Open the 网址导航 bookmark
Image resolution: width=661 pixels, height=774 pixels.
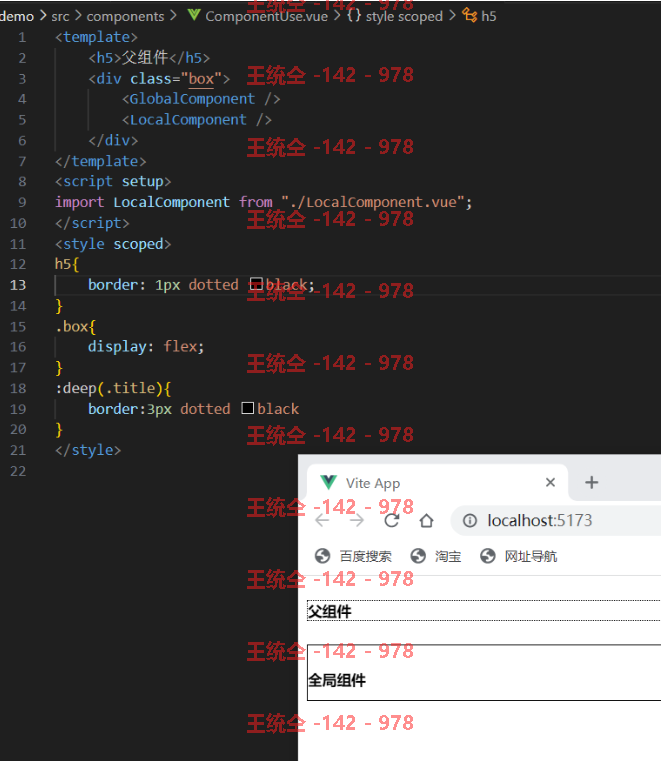[518, 556]
